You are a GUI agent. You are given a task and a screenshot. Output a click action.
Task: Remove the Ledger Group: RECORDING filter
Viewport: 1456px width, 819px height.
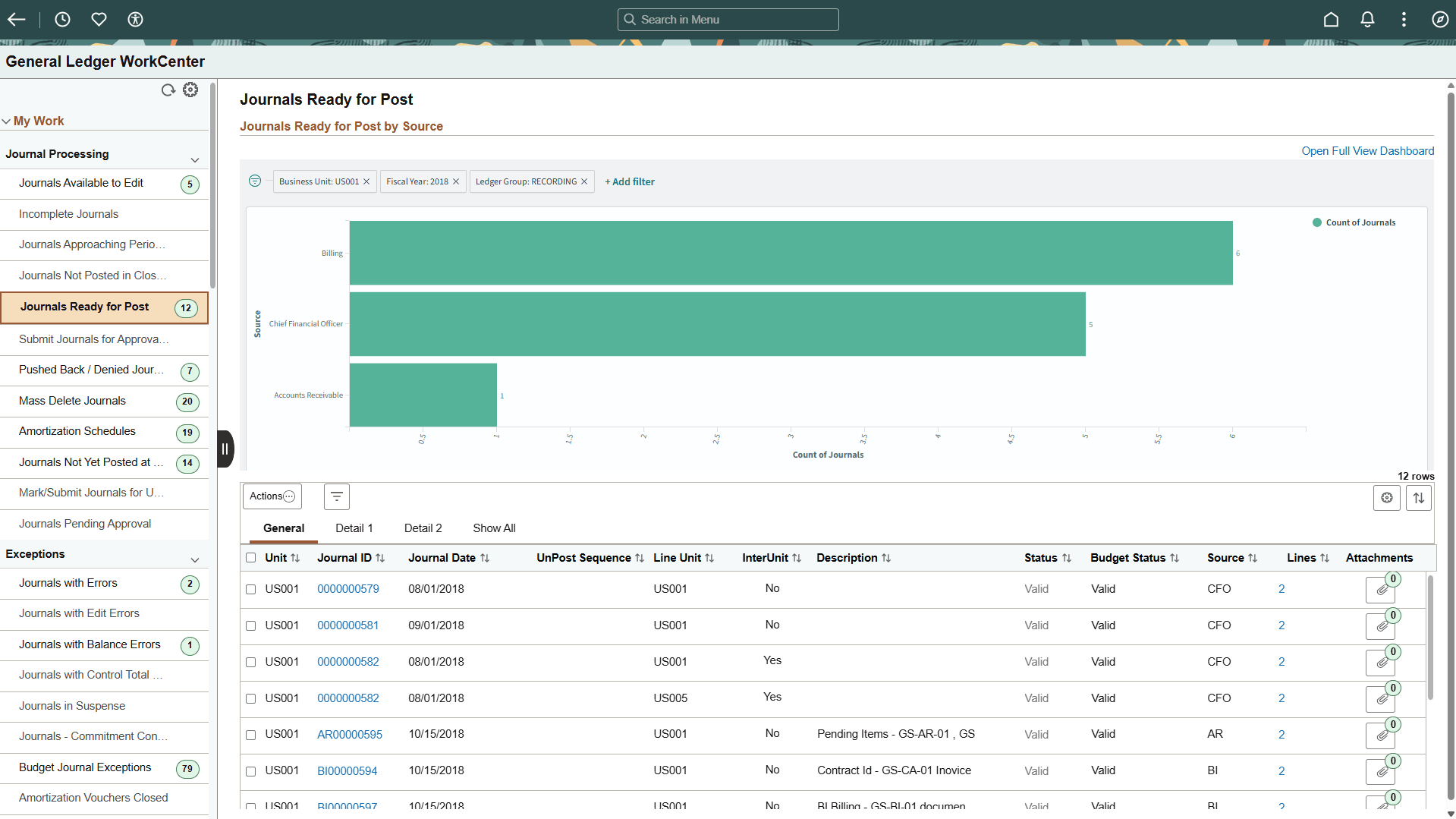click(584, 181)
